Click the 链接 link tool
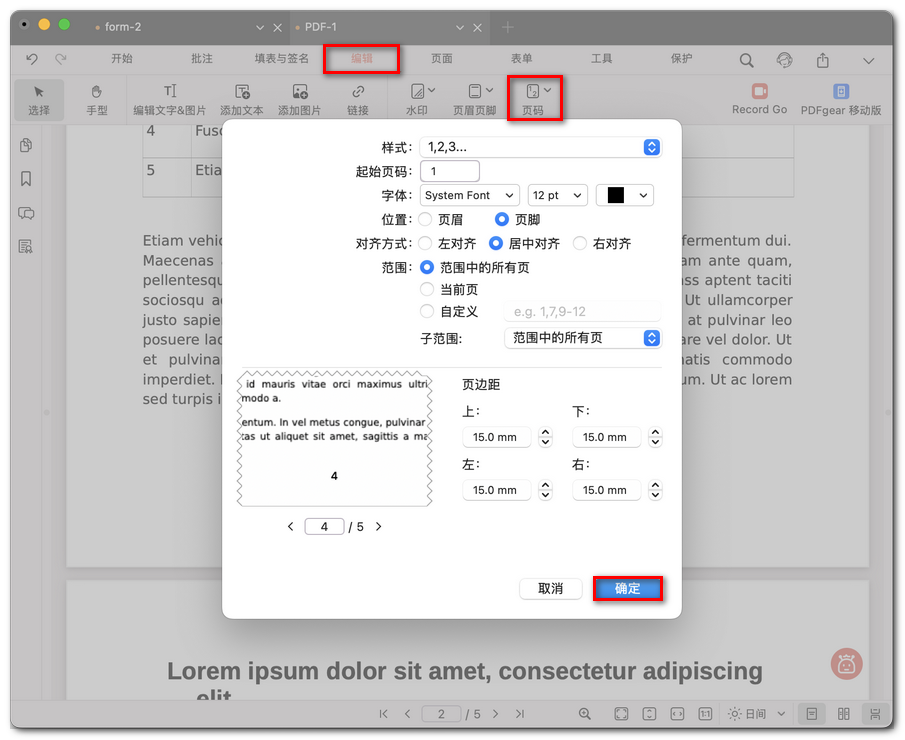The width and height of the screenshot is (905, 740). pos(358,99)
